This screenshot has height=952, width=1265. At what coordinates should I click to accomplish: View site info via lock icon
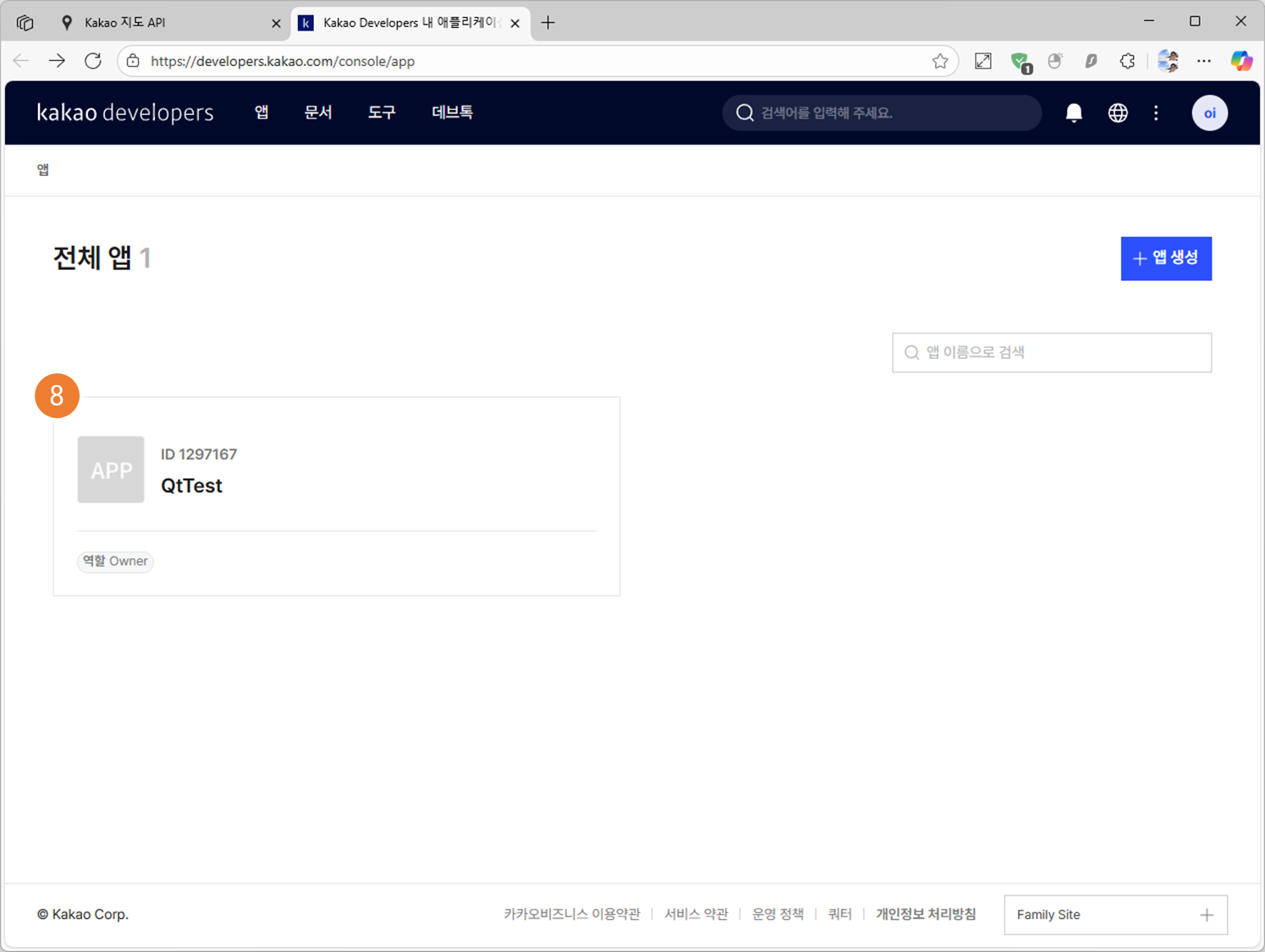click(133, 61)
